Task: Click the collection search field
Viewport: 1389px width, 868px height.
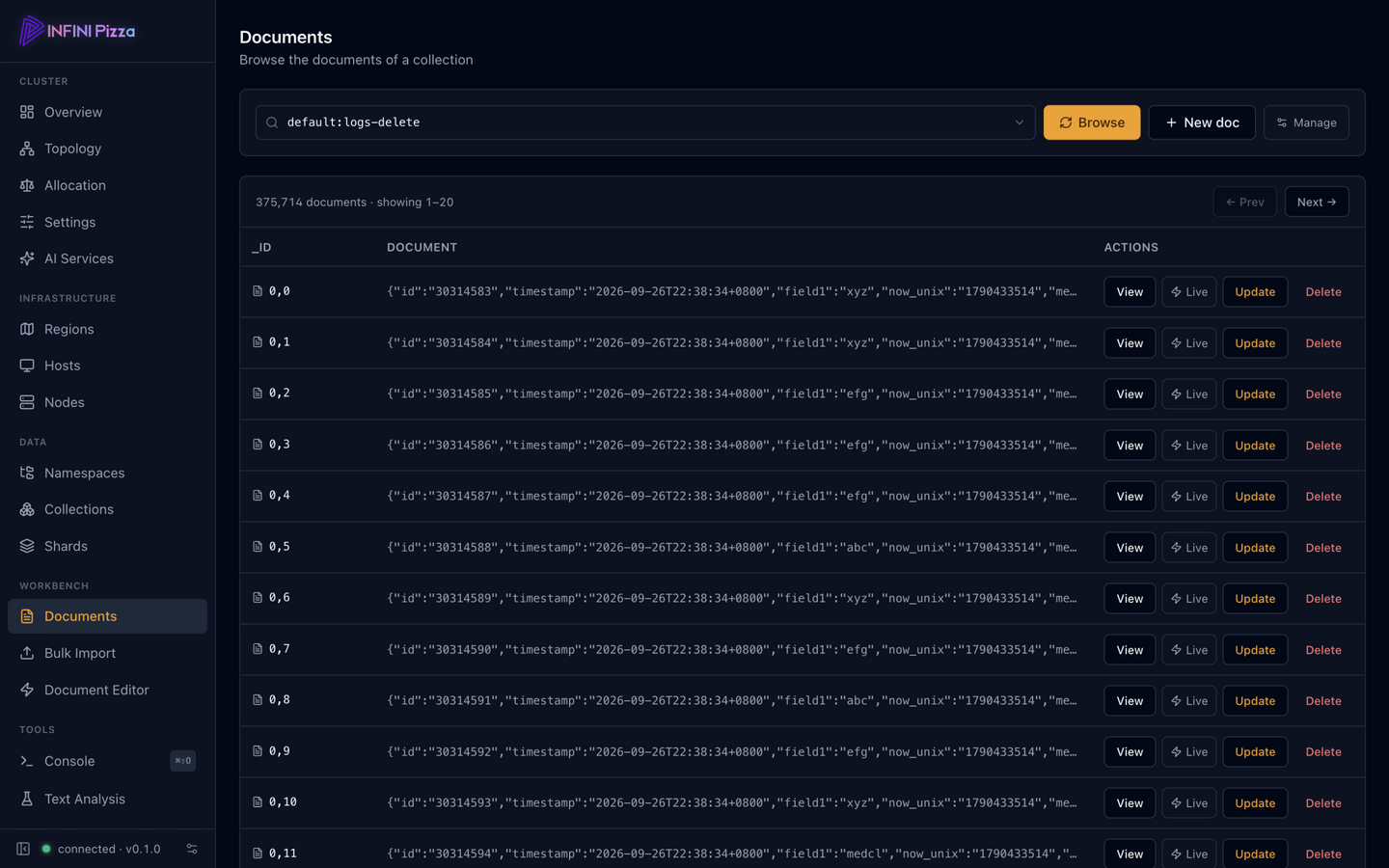Action: (645, 122)
